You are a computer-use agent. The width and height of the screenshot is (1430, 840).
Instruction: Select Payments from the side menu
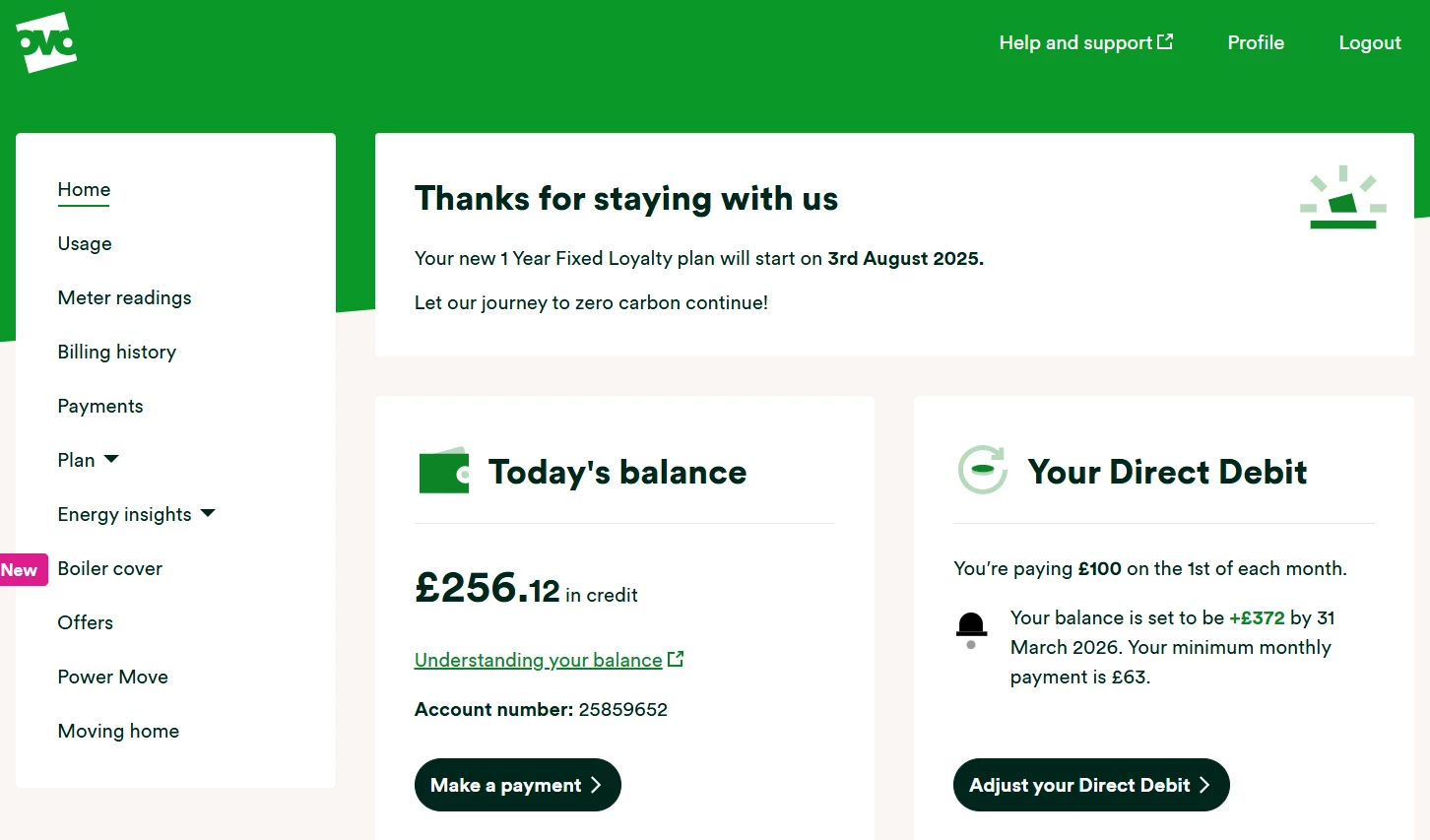[100, 406]
